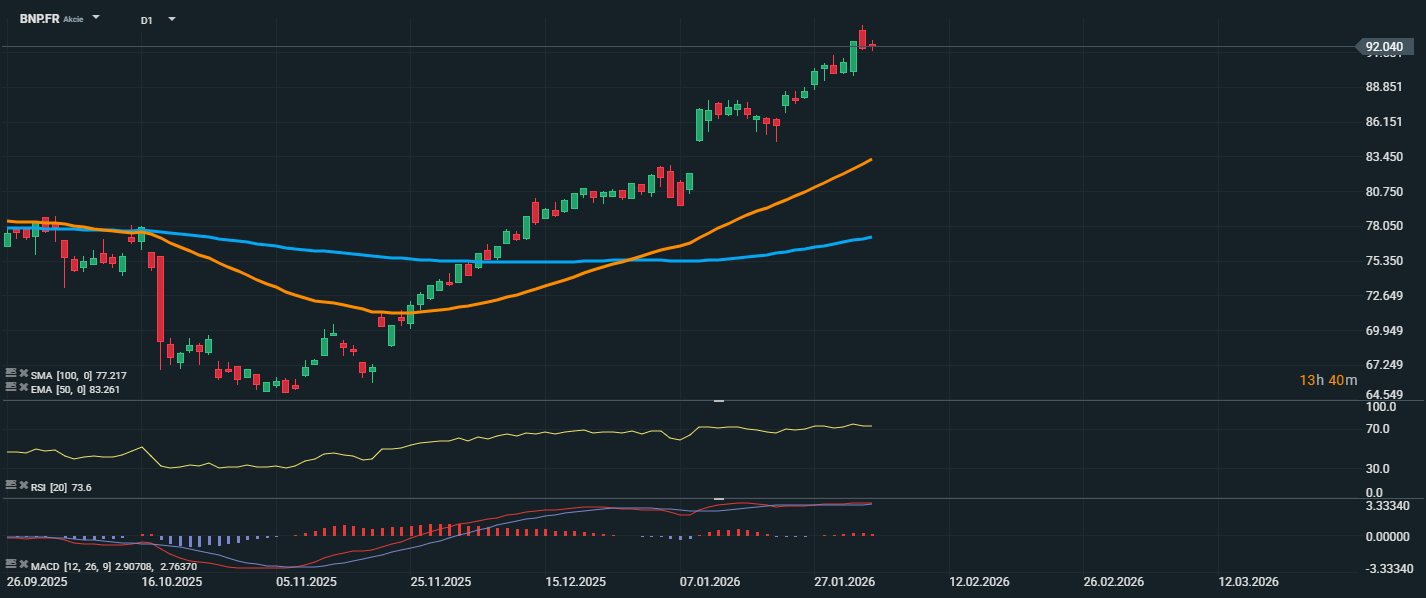Remove the MACD [12, 26, 9] indicator
Viewport: 1426px width, 598px height.
pos(23,565)
